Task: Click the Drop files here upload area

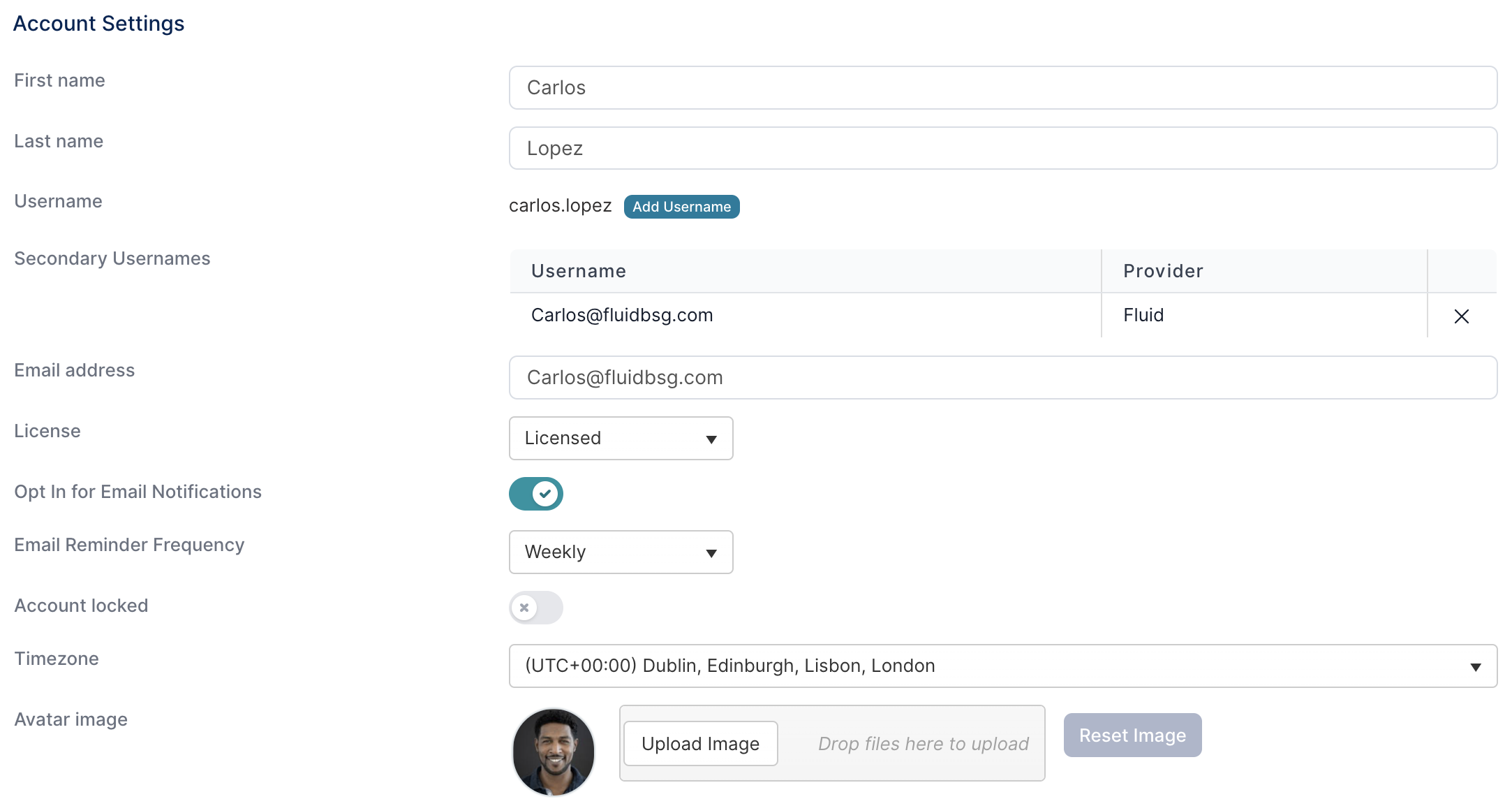Action: pyautogui.click(x=923, y=744)
